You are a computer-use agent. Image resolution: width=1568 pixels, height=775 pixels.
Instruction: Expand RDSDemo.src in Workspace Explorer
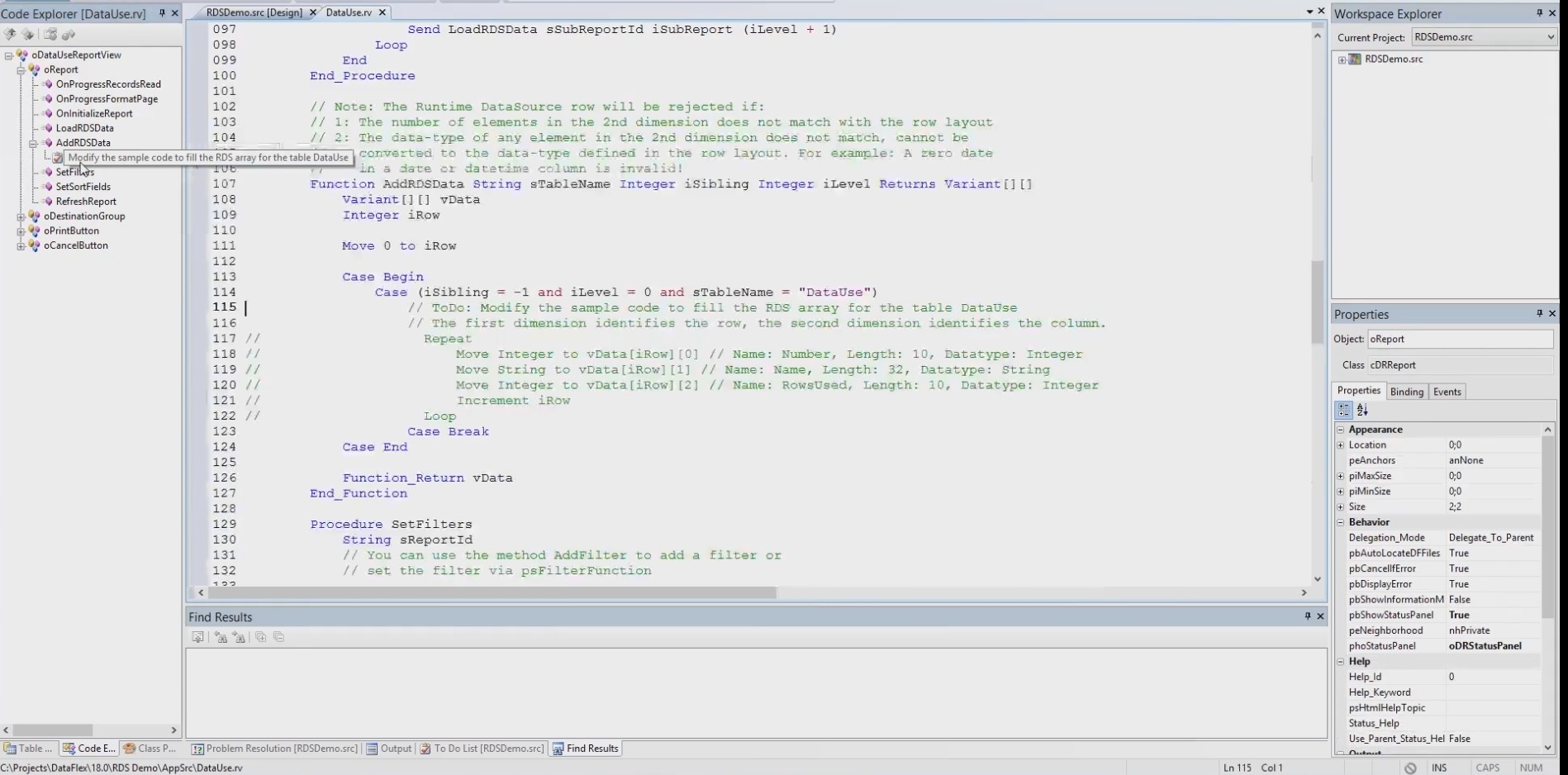[x=1342, y=59]
